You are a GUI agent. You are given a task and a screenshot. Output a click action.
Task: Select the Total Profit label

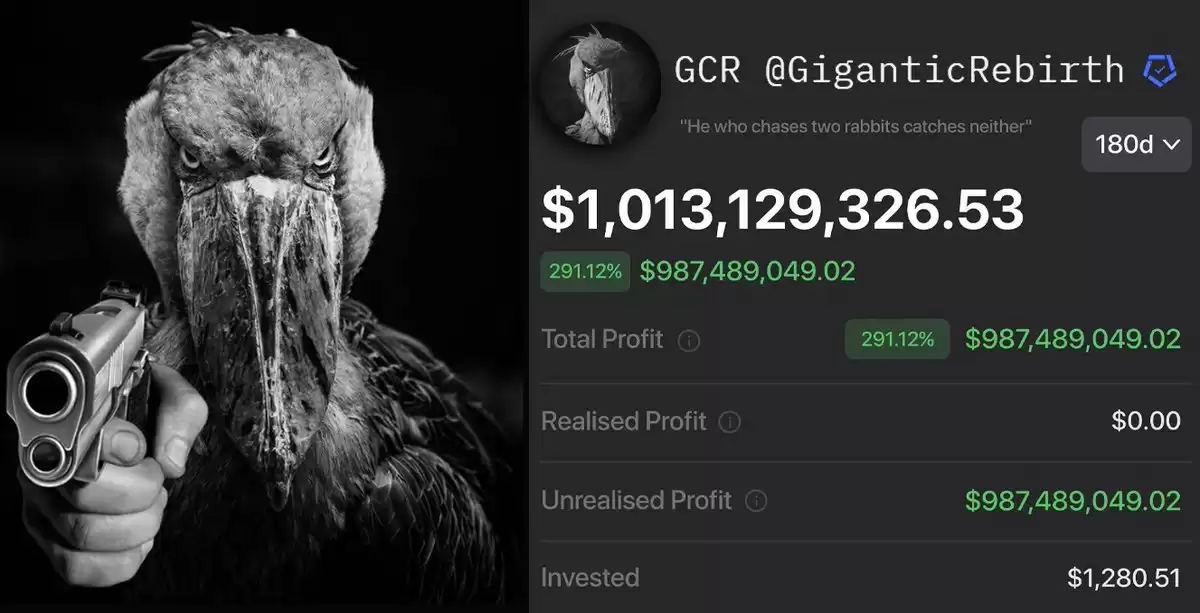pos(602,339)
